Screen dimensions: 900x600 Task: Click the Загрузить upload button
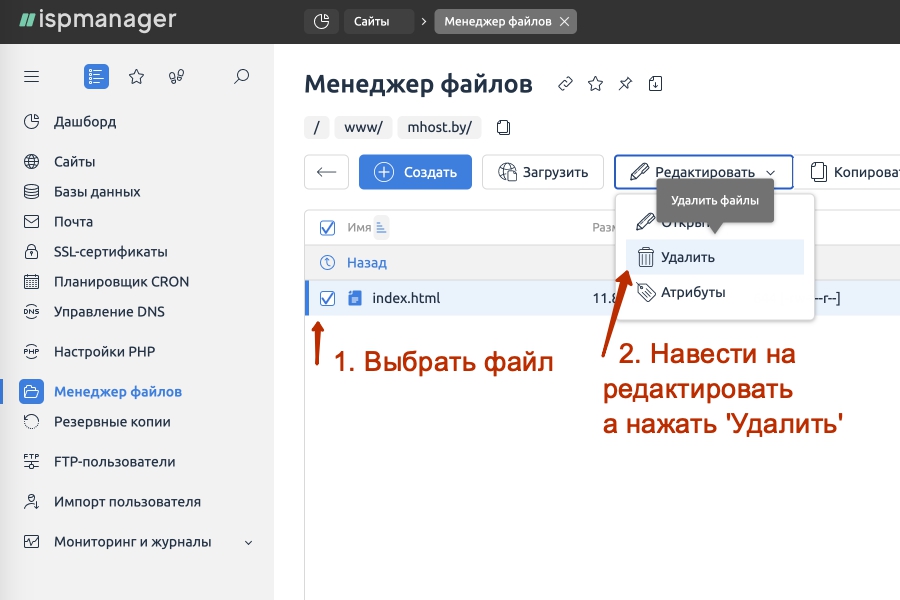[541, 171]
